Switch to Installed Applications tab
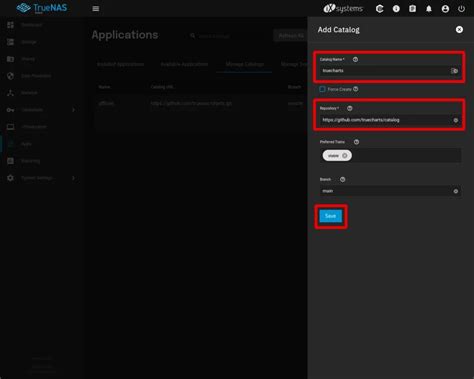This screenshot has height=379, width=474. coord(120,64)
